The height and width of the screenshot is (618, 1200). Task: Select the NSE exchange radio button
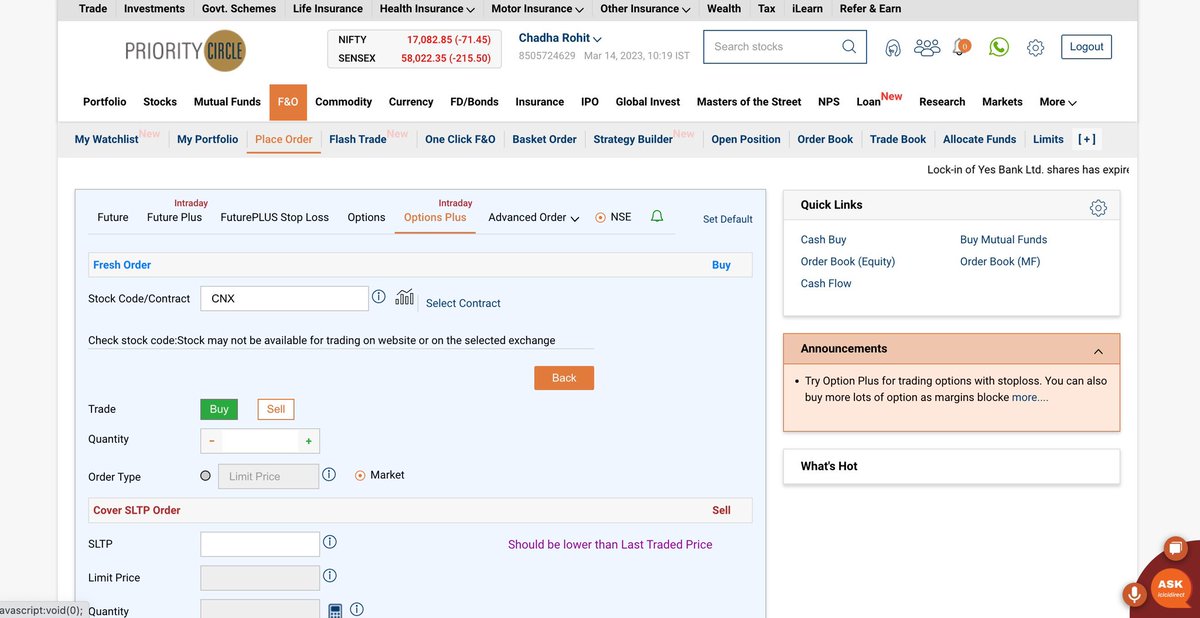[x=601, y=217]
